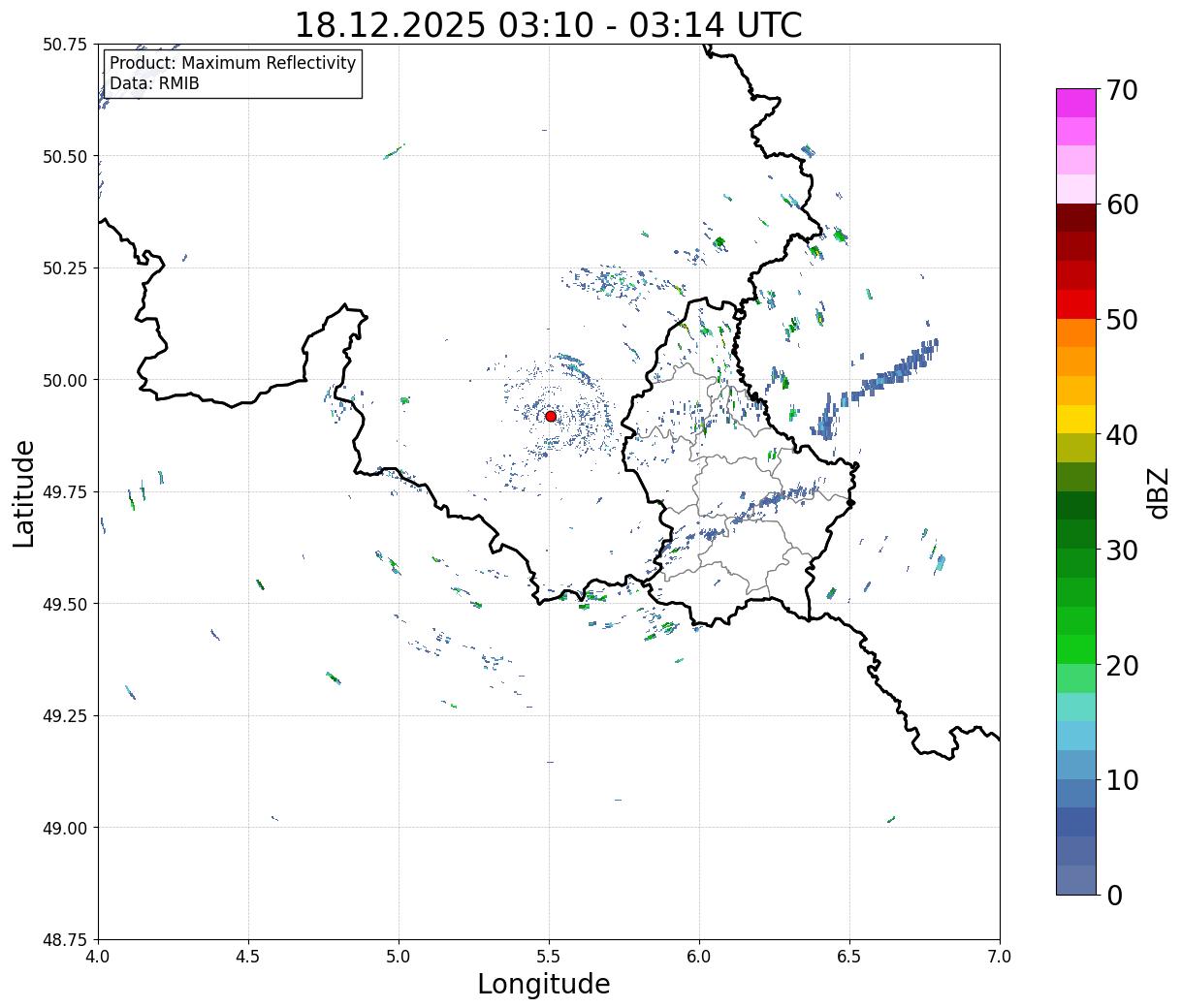Click latitude tick label 49.50
Viewport: 1182px width, 1008px height.
pyautogui.click(x=64, y=604)
